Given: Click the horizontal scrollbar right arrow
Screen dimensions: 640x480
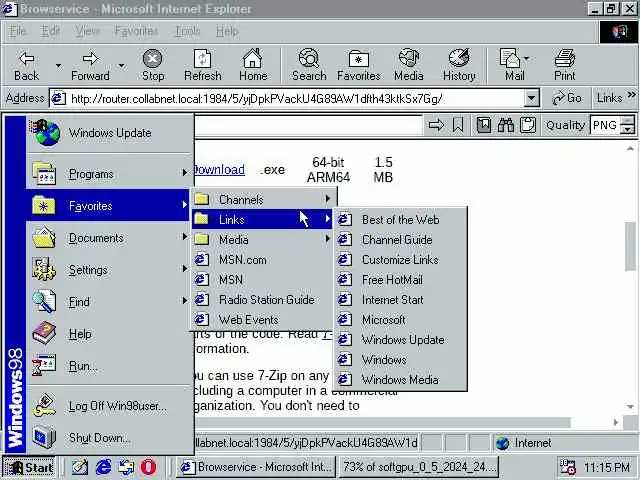Looking at the screenshot, I should (616, 423).
